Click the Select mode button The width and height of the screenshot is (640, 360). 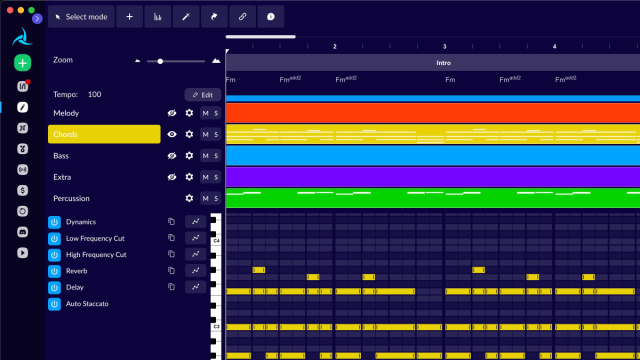pyautogui.click(x=81, y=17)
